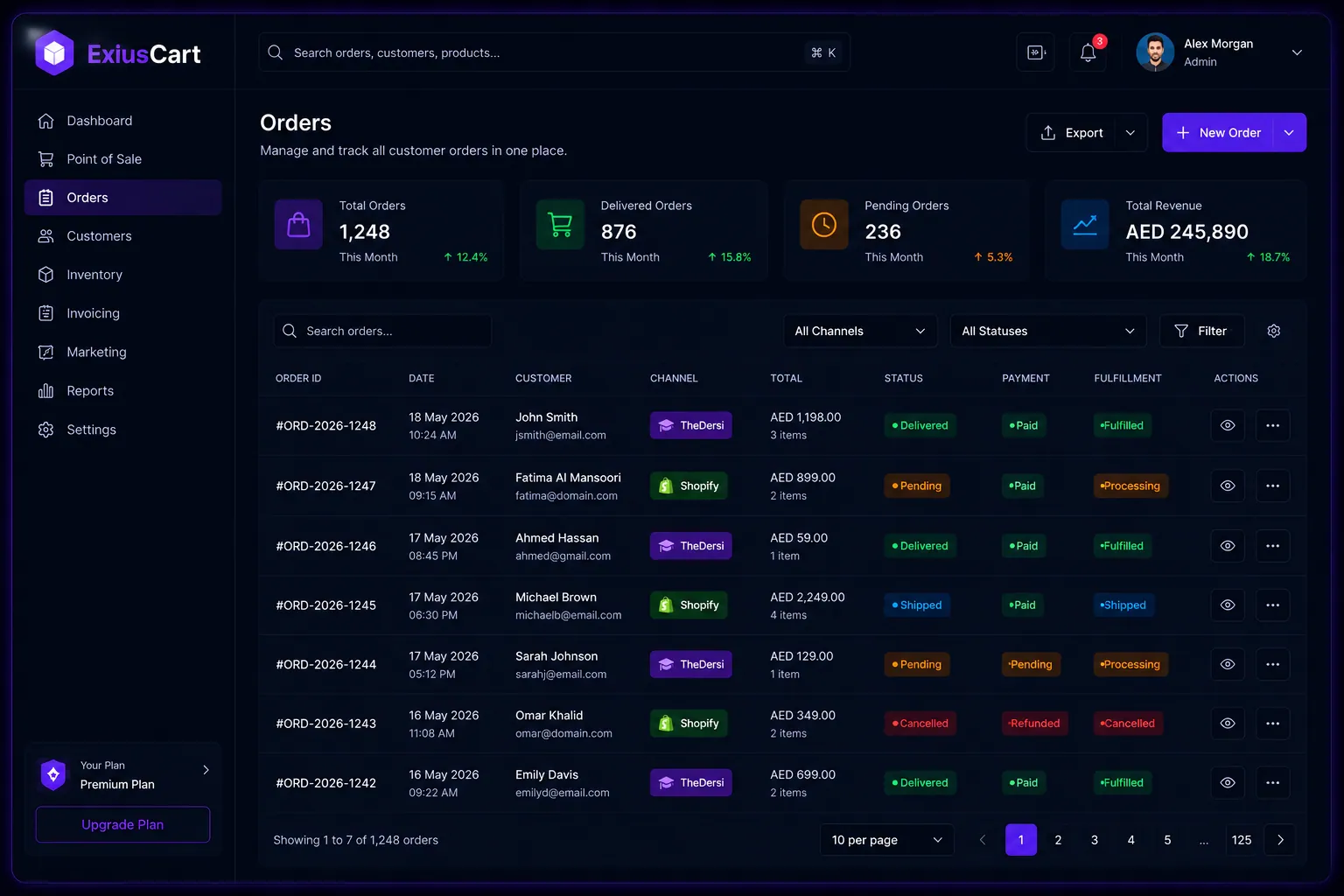1344x896 pixels.
Task: Click the Upgrade Plan button
Action: click(x=122, y=824)
